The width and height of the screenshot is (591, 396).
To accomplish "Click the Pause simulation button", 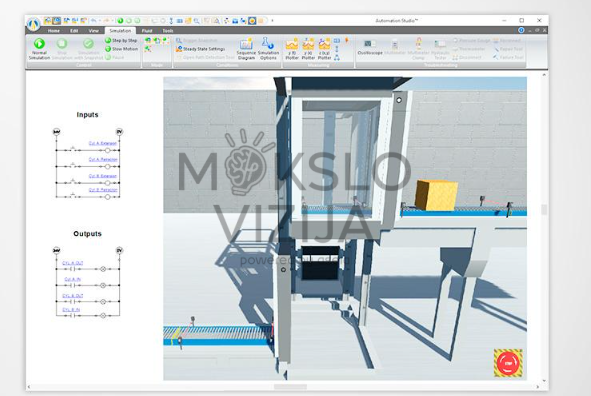I will click(x=115, y=57).
